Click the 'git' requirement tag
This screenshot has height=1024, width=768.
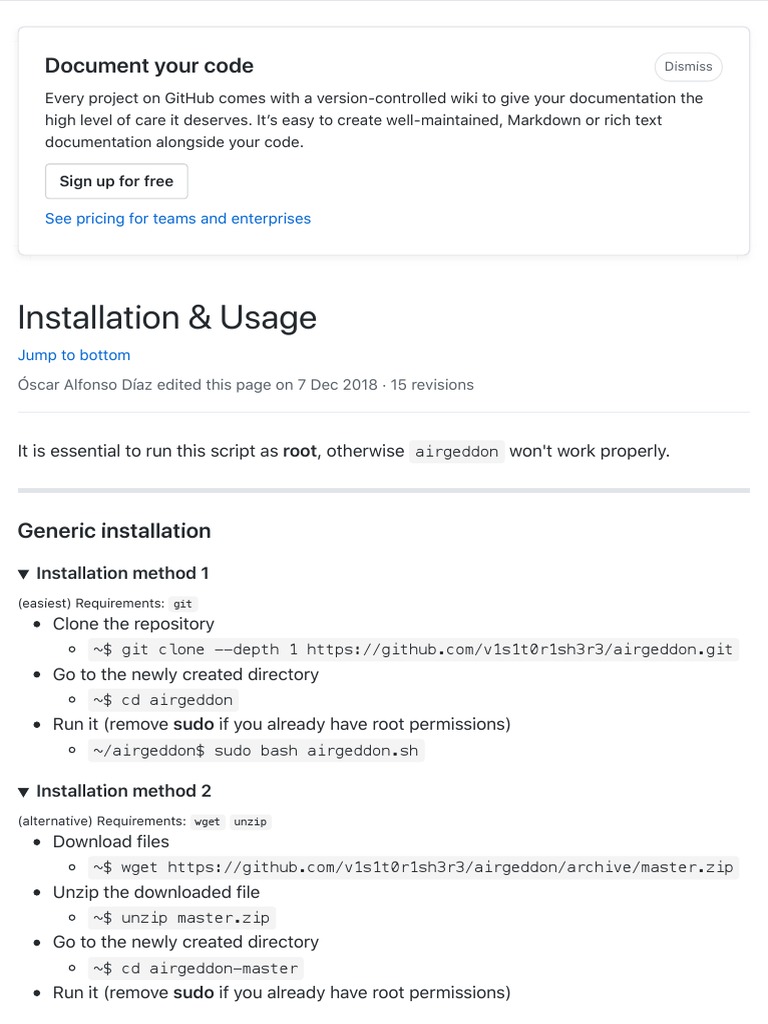pos(182,604)
